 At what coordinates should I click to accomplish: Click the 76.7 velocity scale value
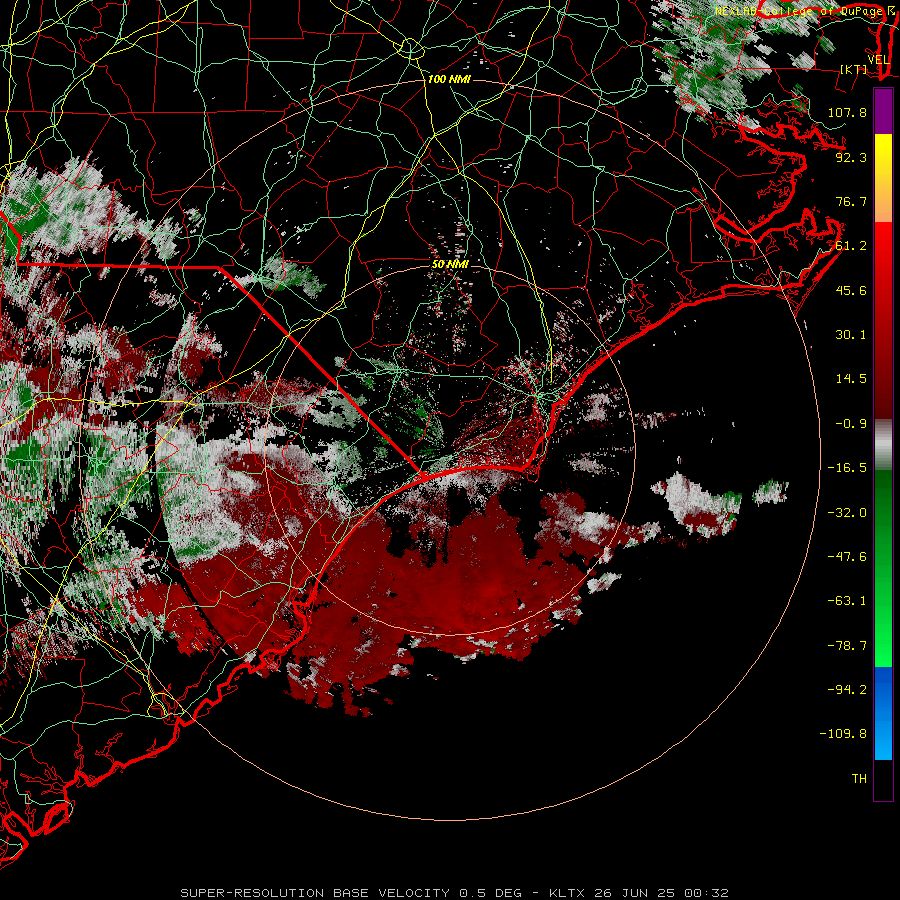pos(851,201)
